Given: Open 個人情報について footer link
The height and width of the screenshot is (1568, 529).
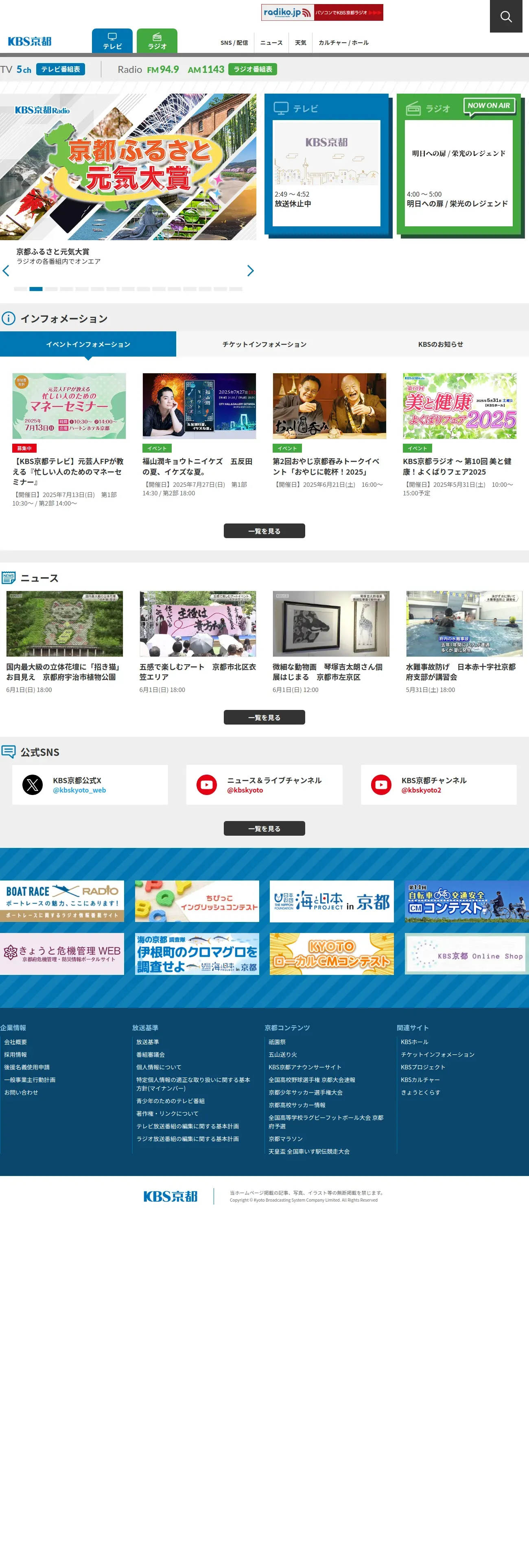Looking at the screenshot, I should [159, 1068].
